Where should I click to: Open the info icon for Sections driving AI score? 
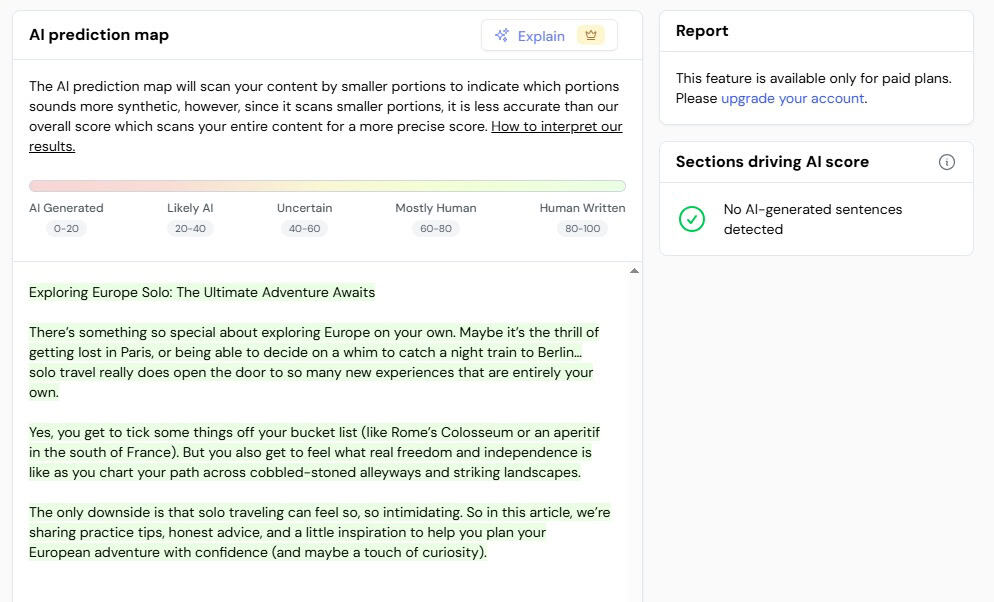[x=946, y=162]
